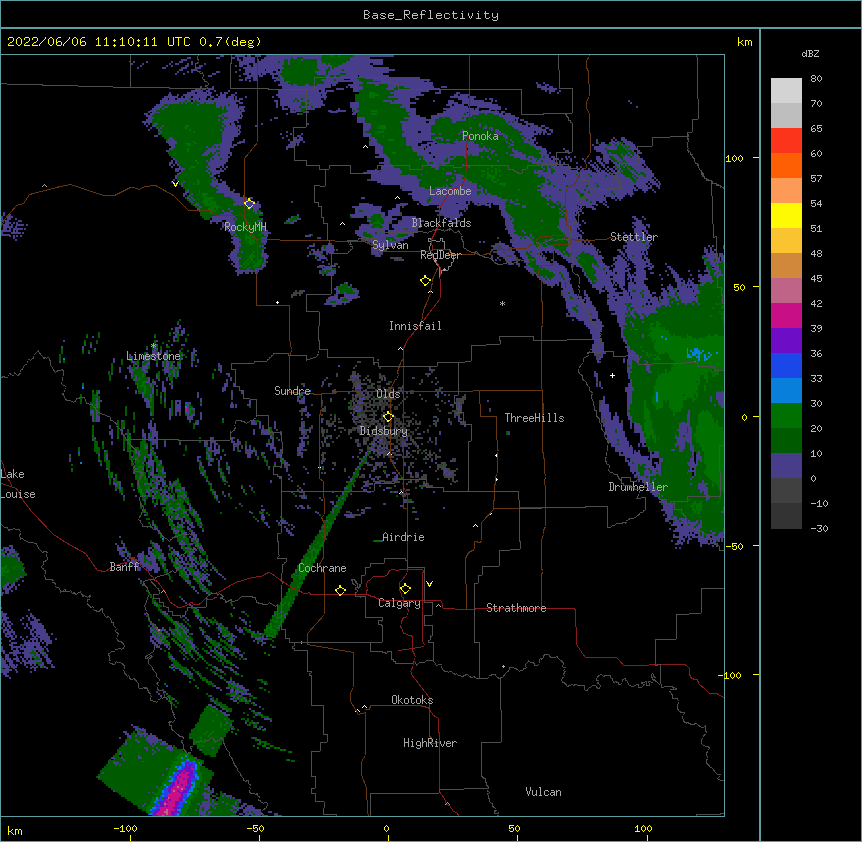This screenshot has width=862, height=842.
Task: Click the yellow V marker east of Calgary
Action: (x=429, y=584)
